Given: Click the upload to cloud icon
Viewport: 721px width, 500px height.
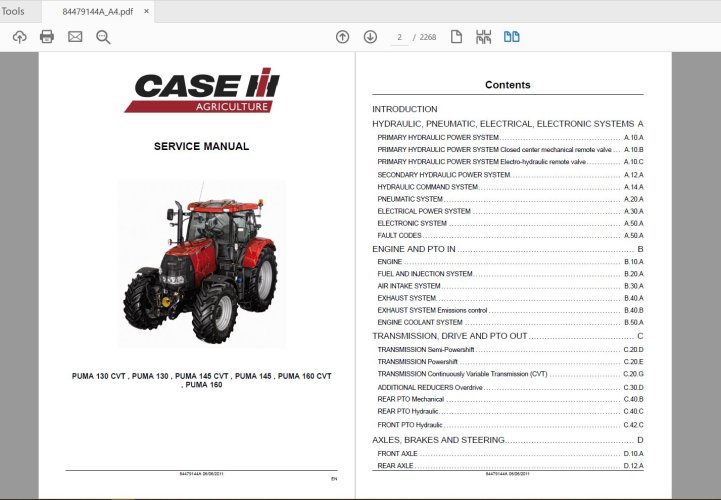Looking at the screenshot, I should pyautogui.click(x=19, y=37).
